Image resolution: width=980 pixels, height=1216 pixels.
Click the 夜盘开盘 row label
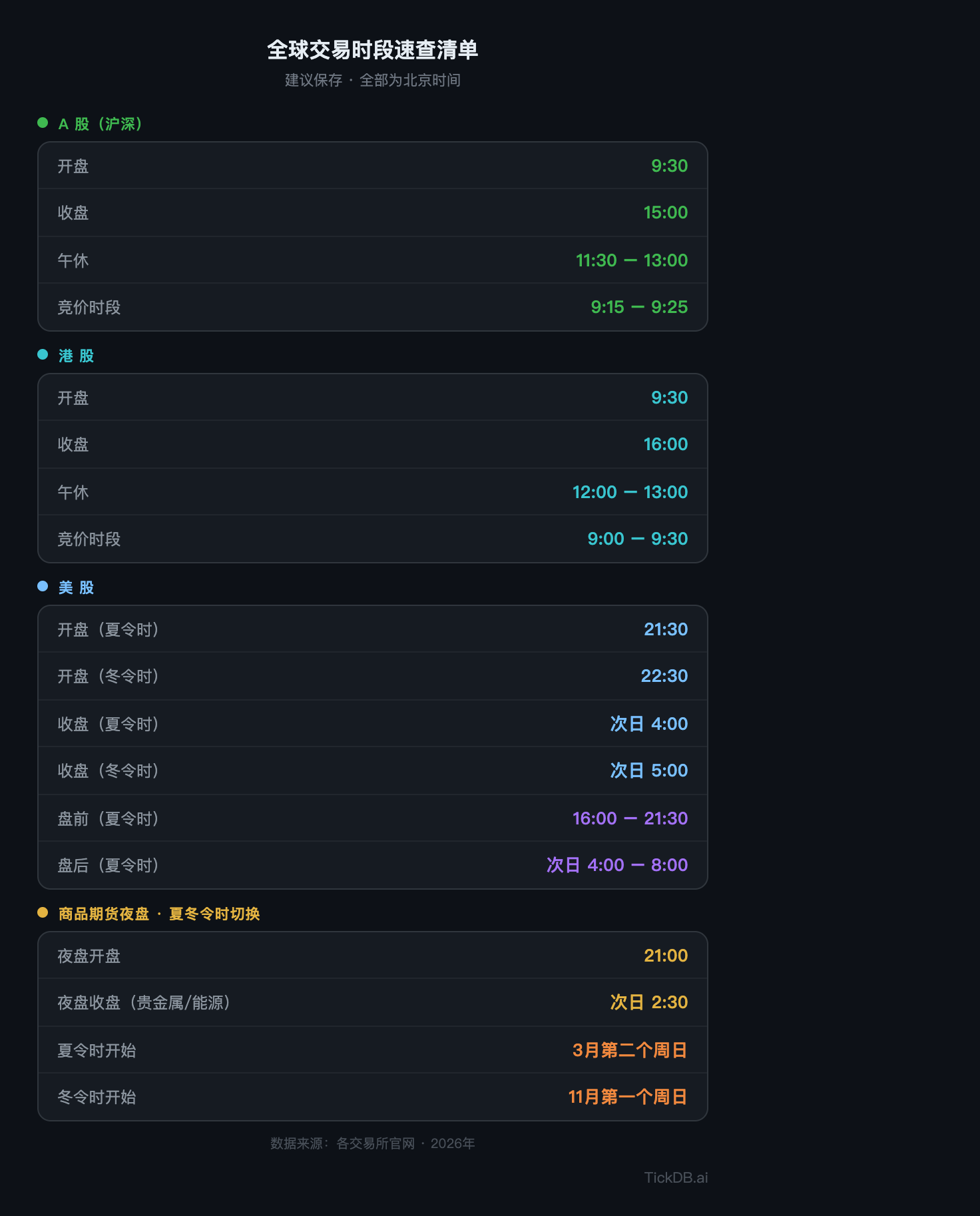[x=89, y=956]
